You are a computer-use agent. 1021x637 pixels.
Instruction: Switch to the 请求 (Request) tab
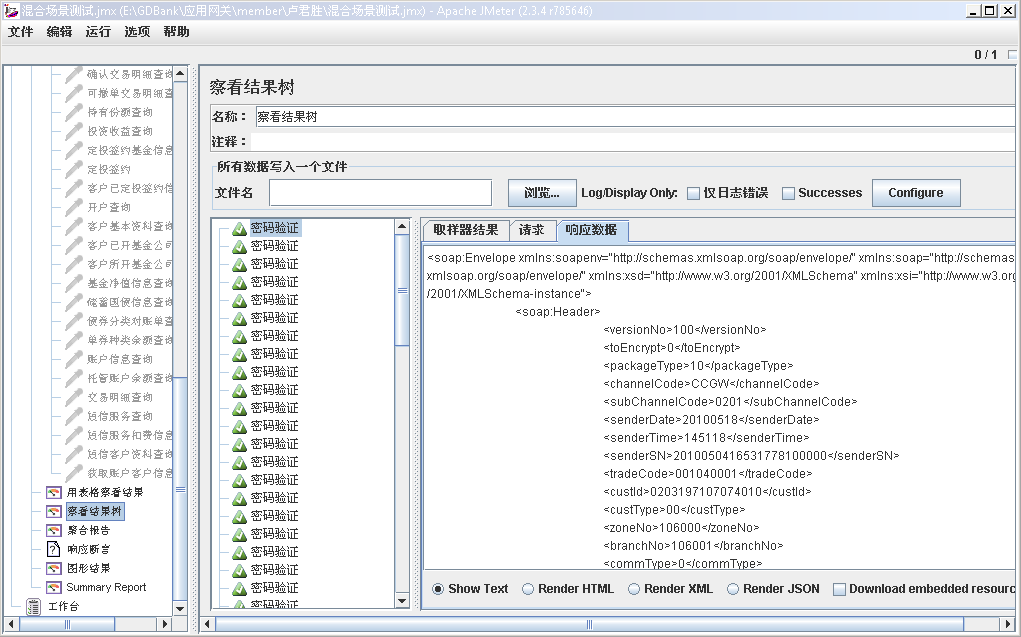[x=532, y=229]
